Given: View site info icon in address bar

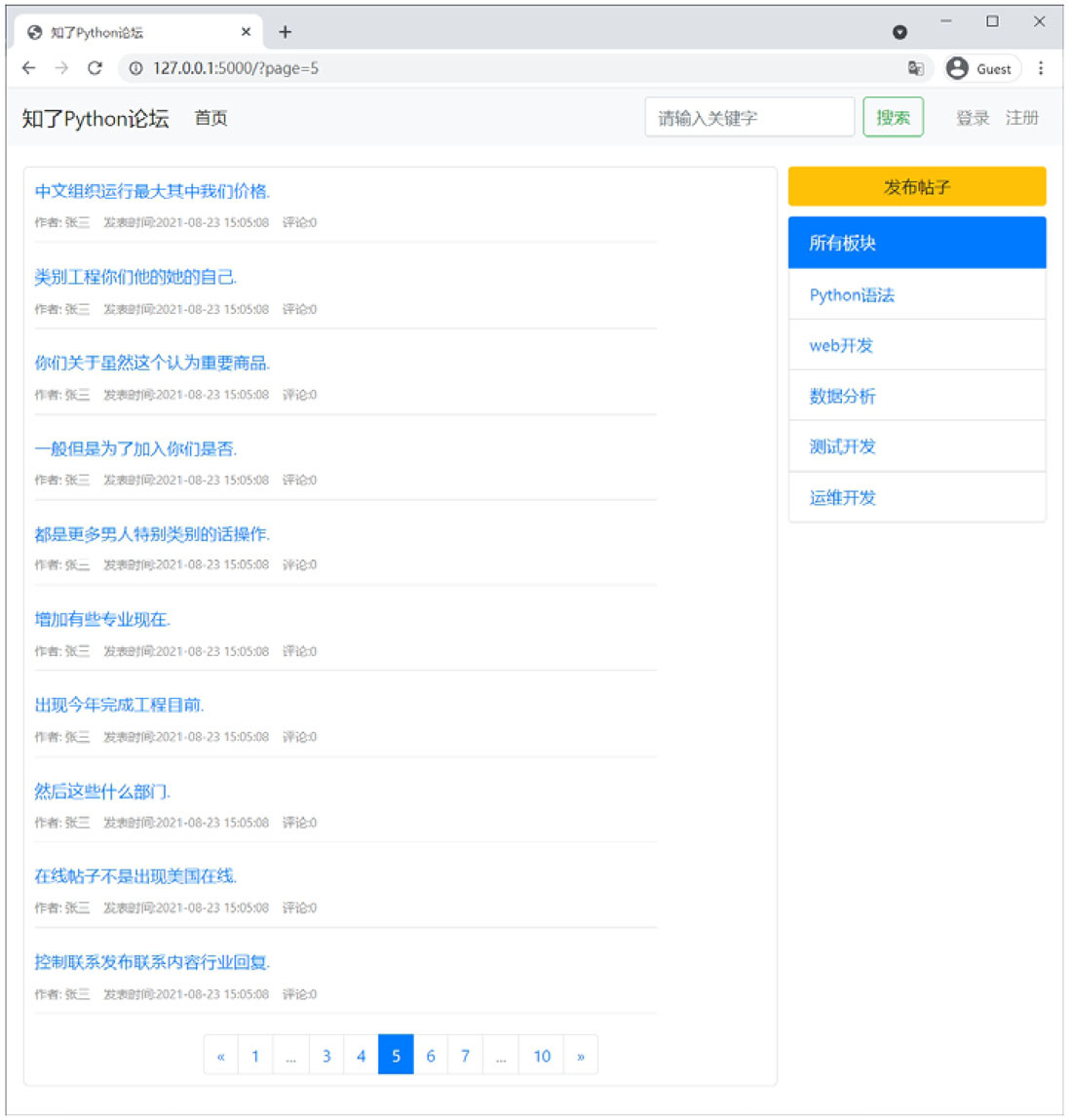Looking at the screenshot, I should [x=135, y=68].
